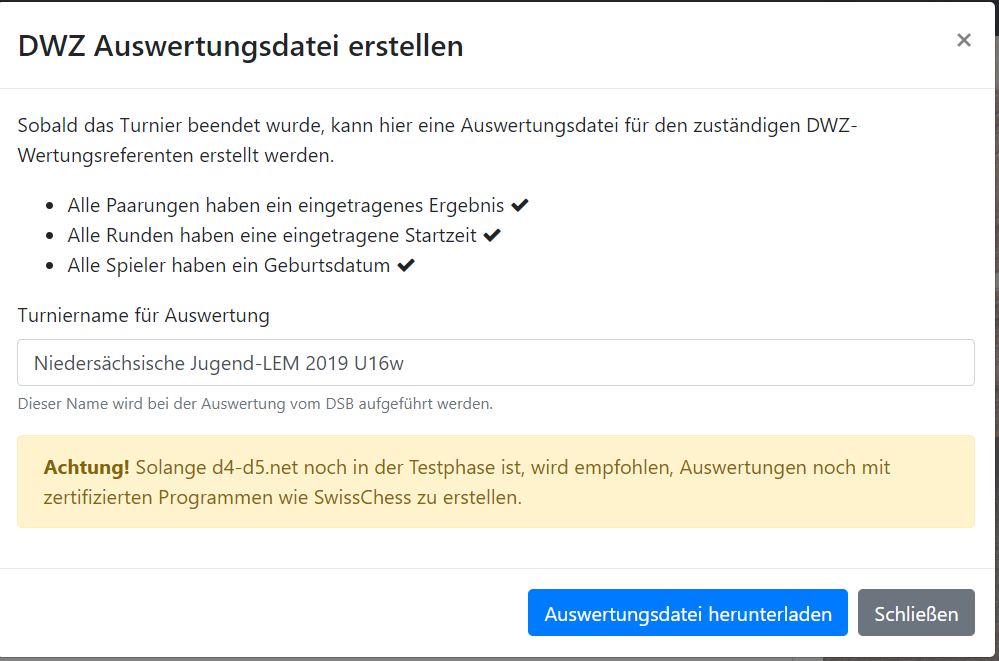999x661 pixels.
Task: Click the helper text mentioning DSB below field
Action: pyautogui.click(x=255, y=403)
